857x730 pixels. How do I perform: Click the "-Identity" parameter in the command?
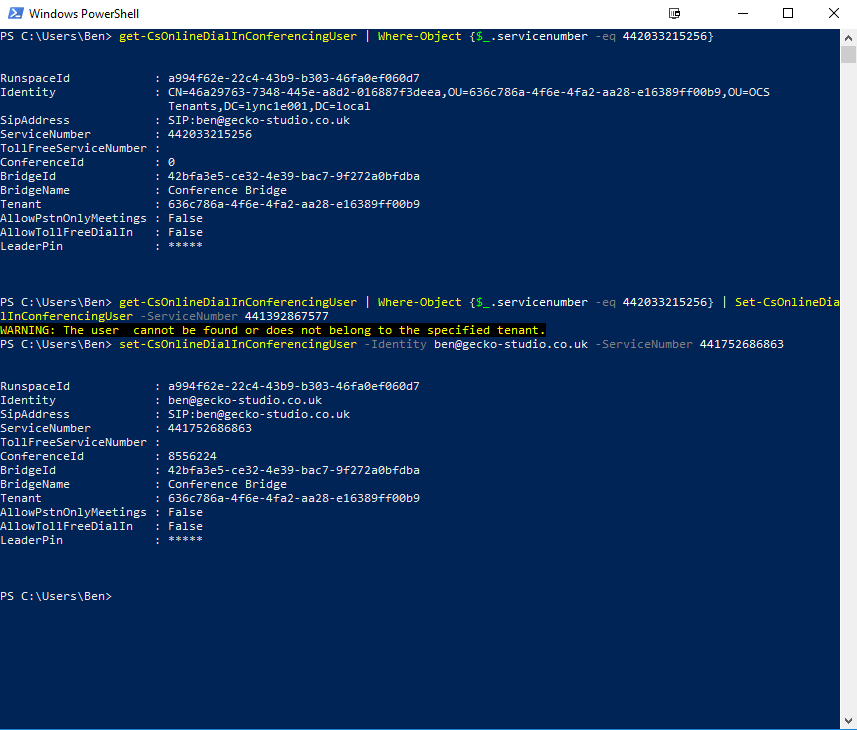pyautogui.click(x=395, y=344)
